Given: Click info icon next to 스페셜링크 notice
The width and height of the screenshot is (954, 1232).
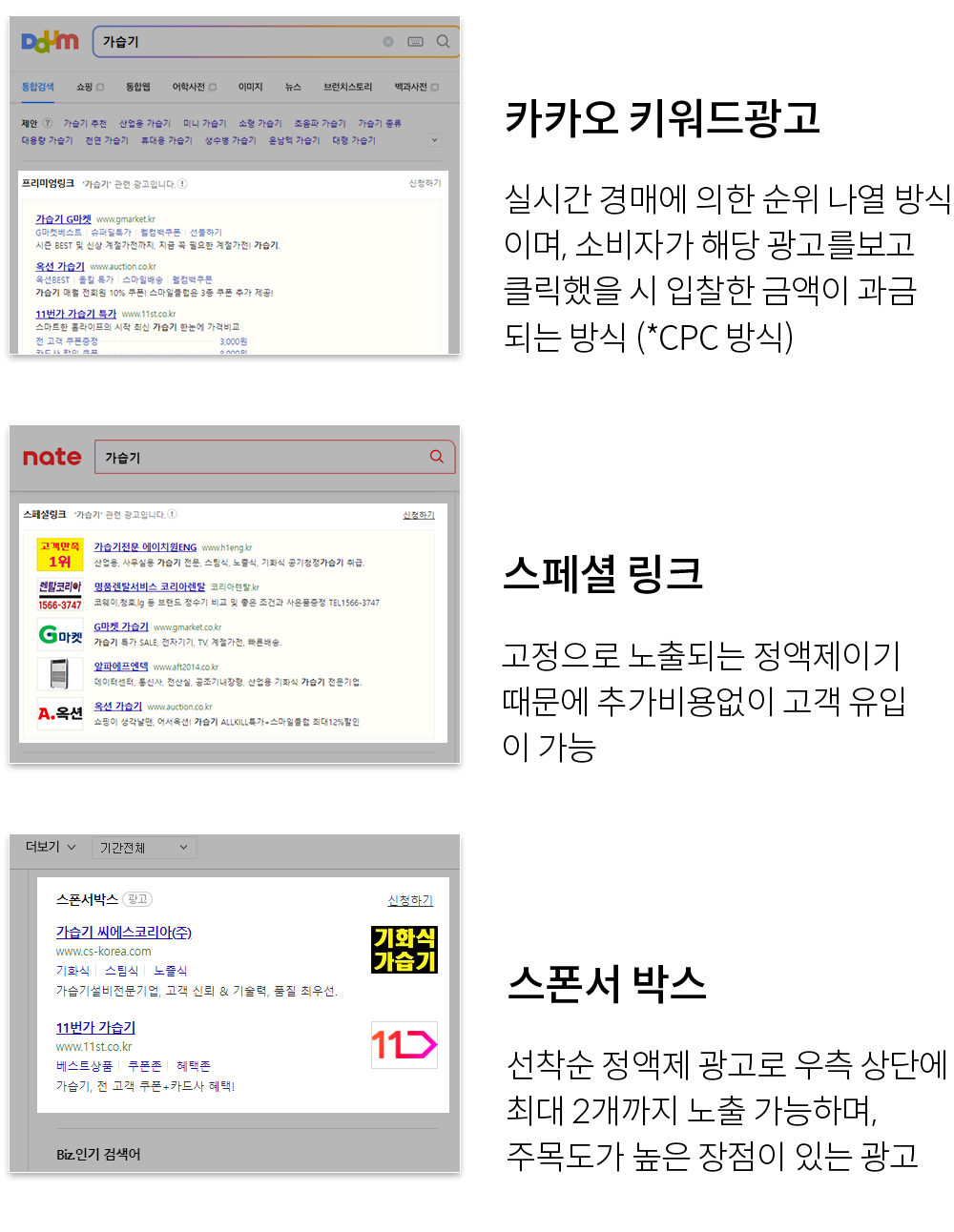Looking at the screenshot, I should tap(172, 514).
